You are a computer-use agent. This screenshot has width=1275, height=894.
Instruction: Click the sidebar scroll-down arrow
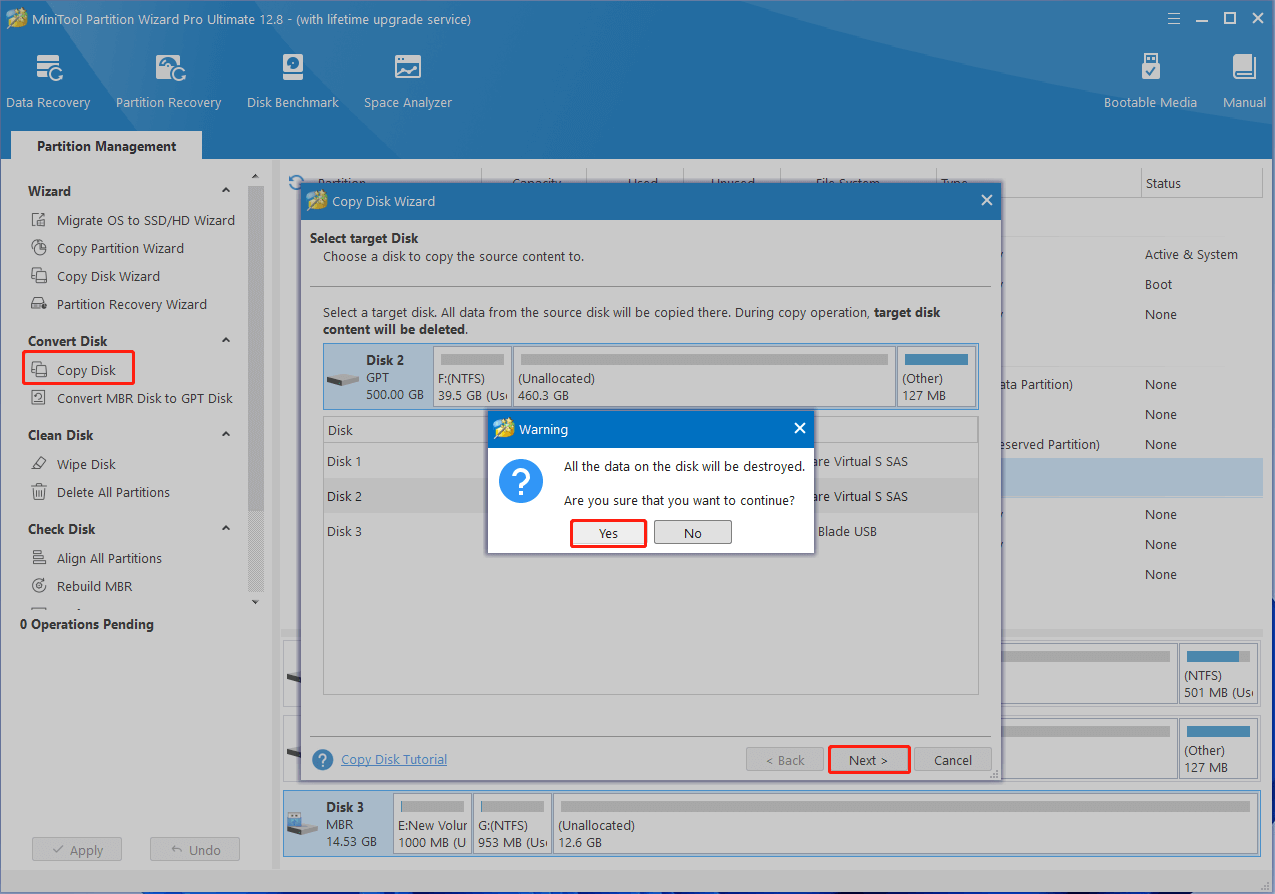[254, 602]
